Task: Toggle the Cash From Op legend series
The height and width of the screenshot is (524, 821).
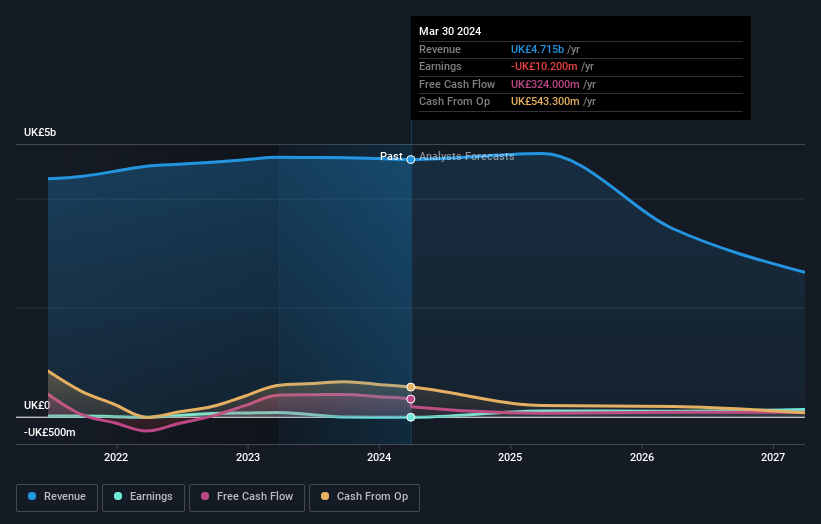Action: coord(364,497)
